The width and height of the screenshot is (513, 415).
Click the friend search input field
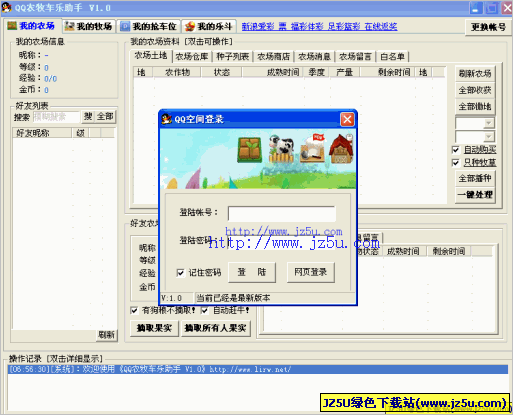click(x=56, y=117)
